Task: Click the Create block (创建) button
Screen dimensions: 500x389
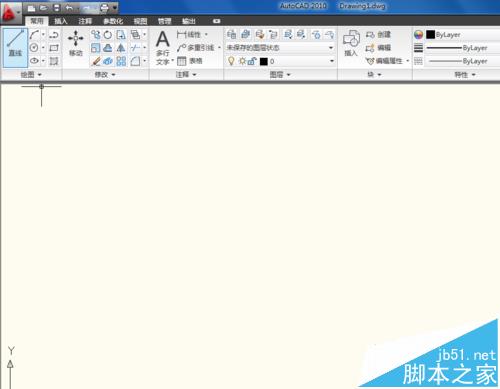Action: 378,34
